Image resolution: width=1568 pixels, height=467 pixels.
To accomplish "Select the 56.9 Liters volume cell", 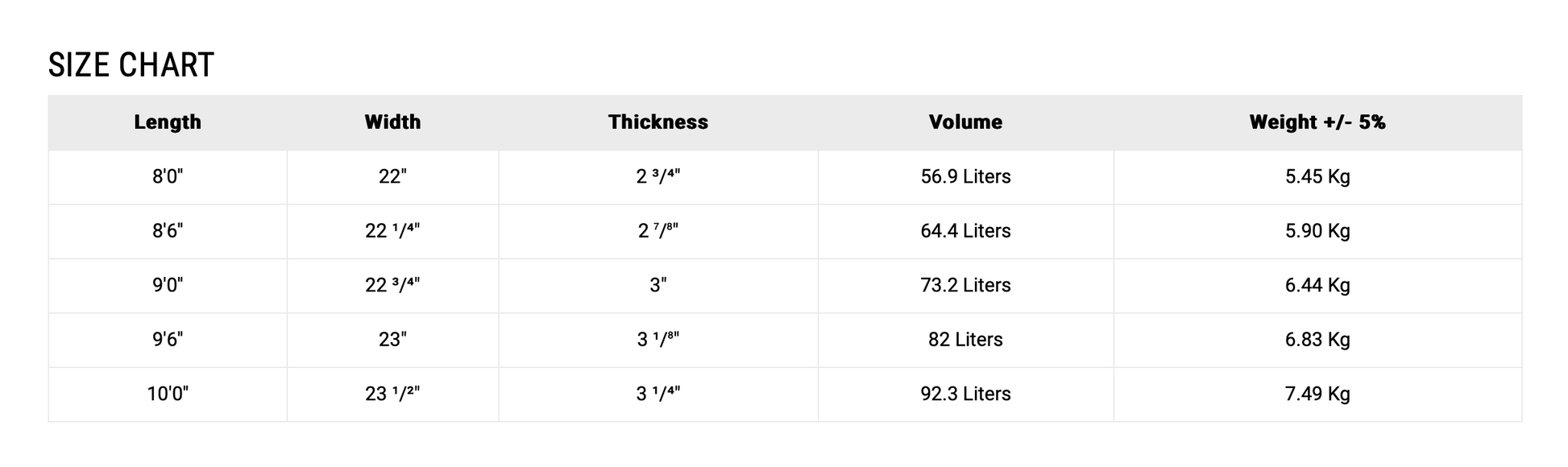I will [x=965, y=177].
